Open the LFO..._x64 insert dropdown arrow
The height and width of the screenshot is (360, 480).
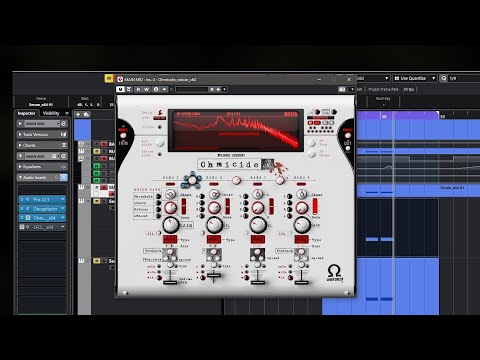click(62, 227)
